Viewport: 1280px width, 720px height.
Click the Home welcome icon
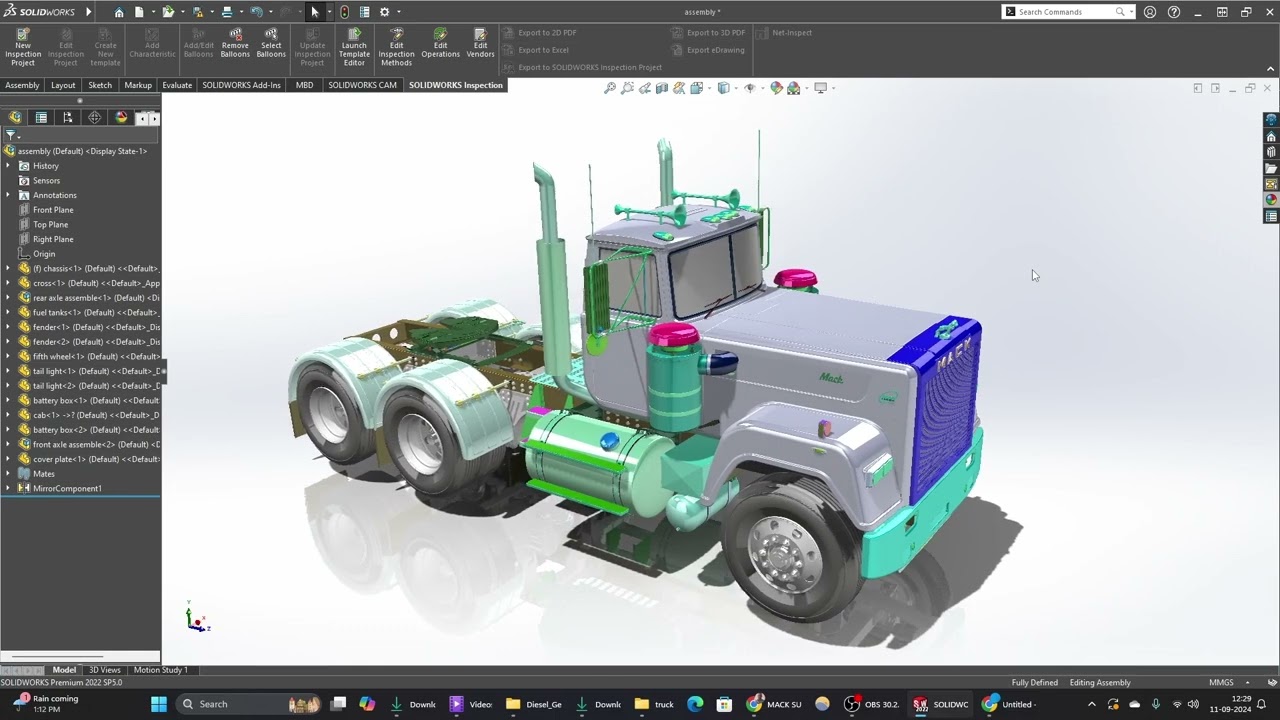[119, 12]
